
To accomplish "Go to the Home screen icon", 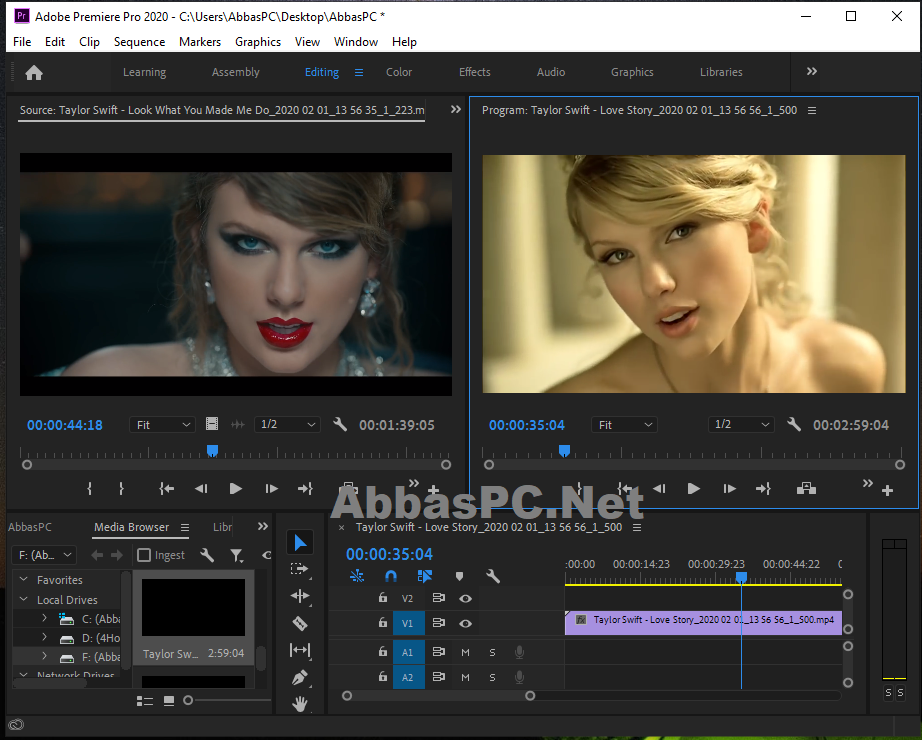I will point(34,72).
